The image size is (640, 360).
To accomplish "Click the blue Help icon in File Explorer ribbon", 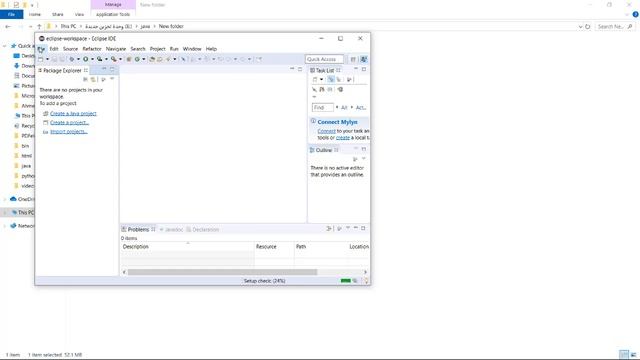I will (x=635, y=14).
